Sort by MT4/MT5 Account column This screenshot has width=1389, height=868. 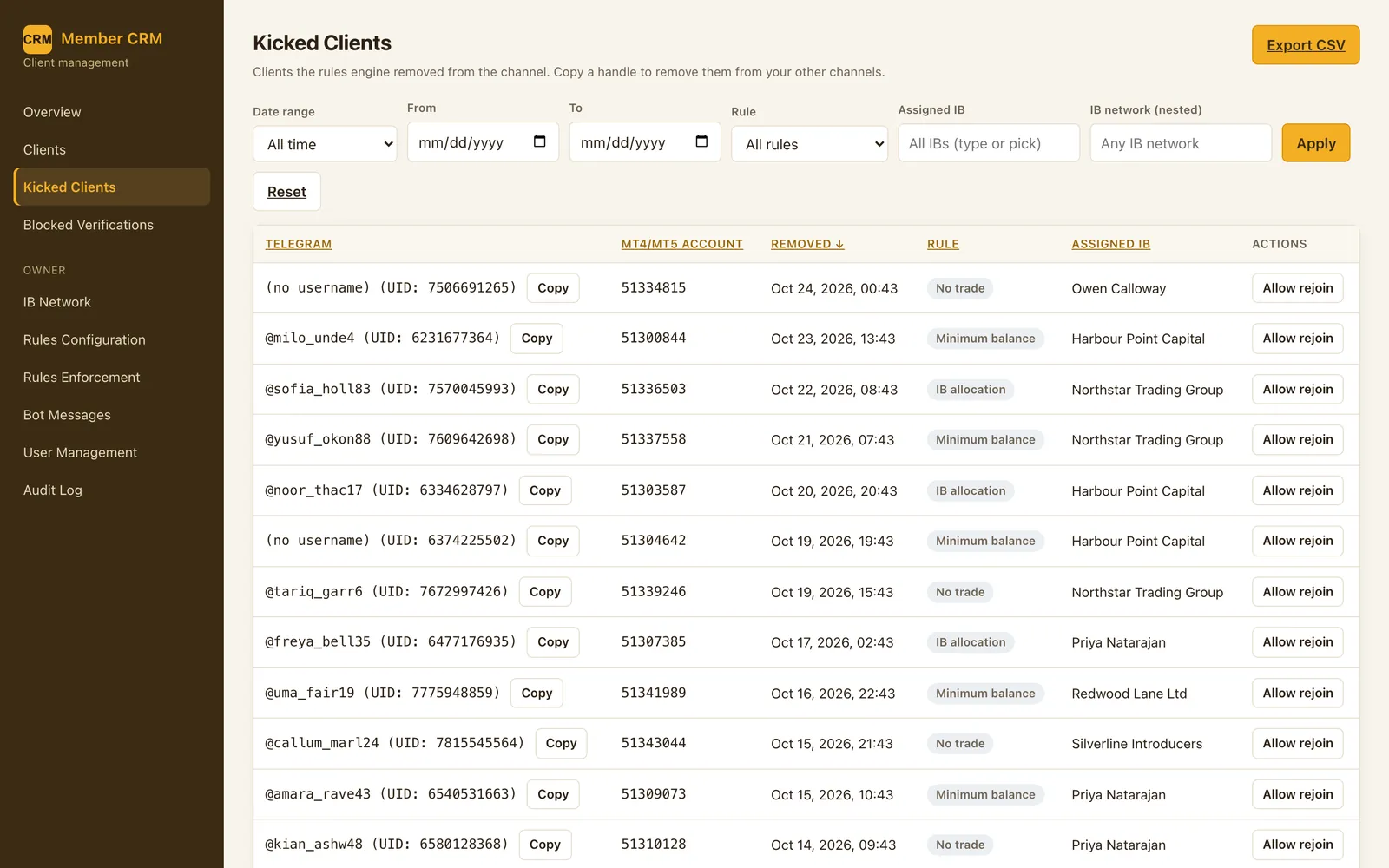point(682,244)
